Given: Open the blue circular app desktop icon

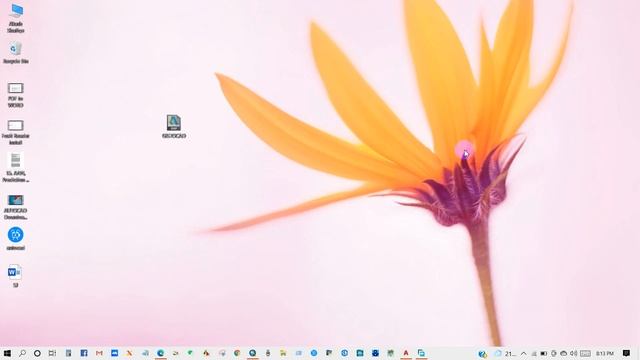Looking at the screenshot, I should 16,239.
